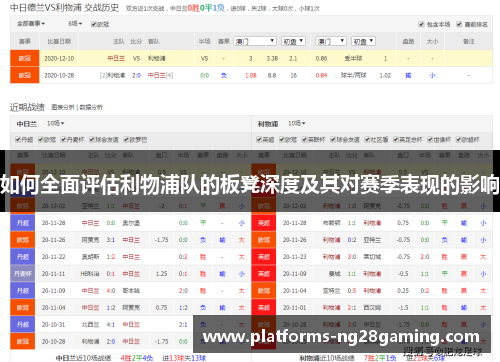Click the 3:1 score on 20-11-26 row
Screen dimensions: 500x362
[111, 240]
